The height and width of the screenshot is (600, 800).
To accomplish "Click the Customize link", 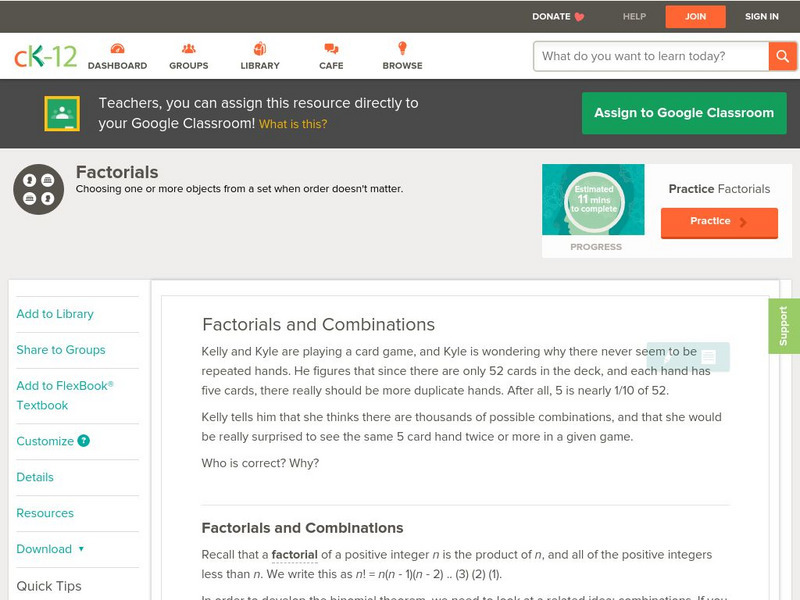I will pyautogui.click(x=45, y=441).
